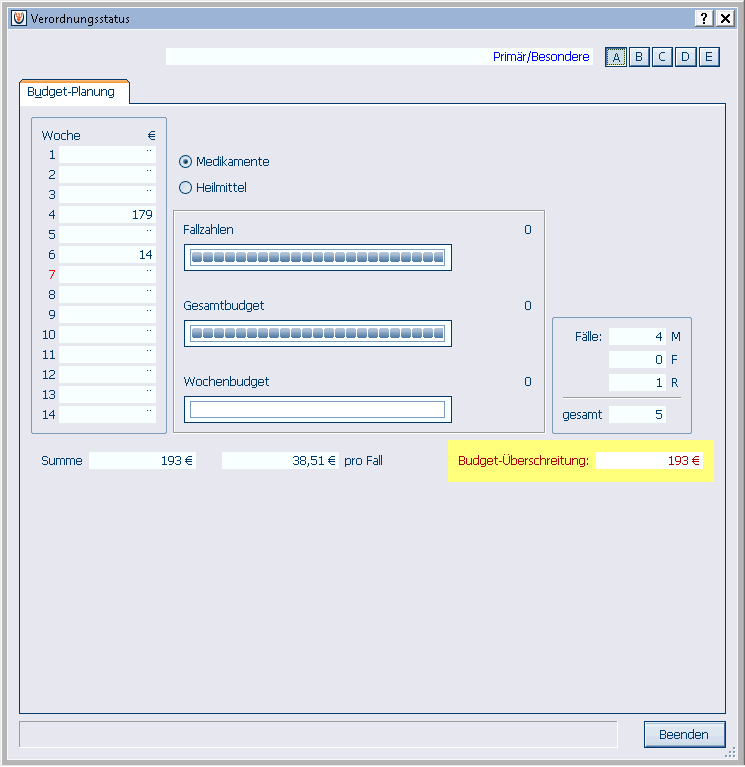Switch to category C
The width and height of the screenshot is (745, 767).
662,57
